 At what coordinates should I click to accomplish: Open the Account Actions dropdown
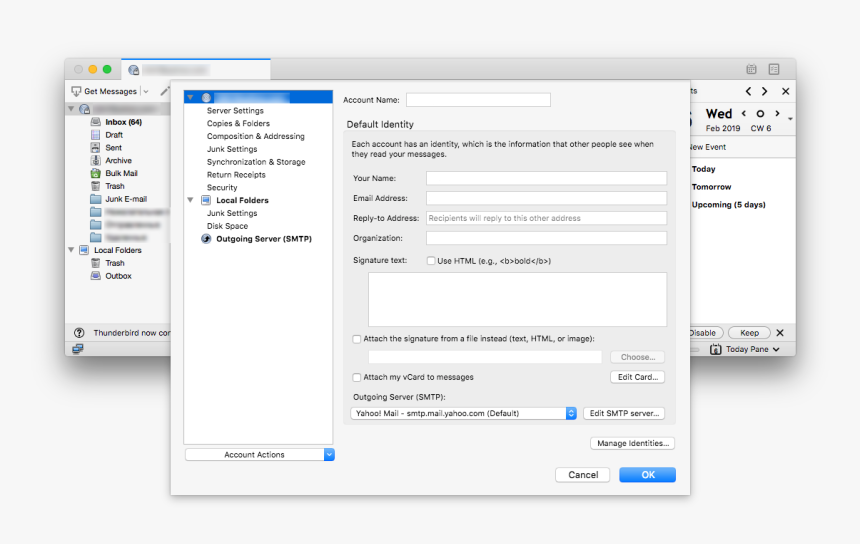pos(329,454)
